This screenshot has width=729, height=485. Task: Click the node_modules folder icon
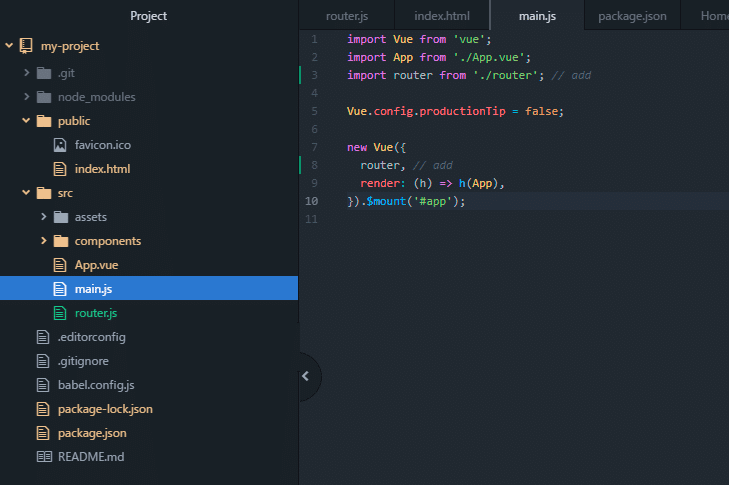(44, 97)
